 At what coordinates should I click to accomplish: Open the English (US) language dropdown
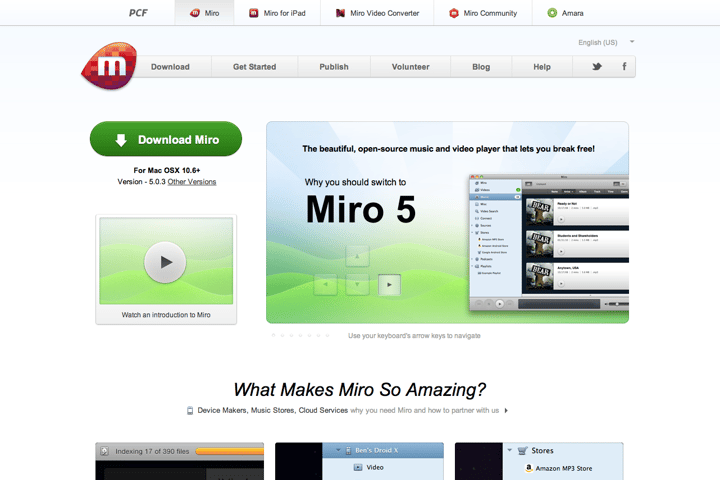[x=606, y=42]
